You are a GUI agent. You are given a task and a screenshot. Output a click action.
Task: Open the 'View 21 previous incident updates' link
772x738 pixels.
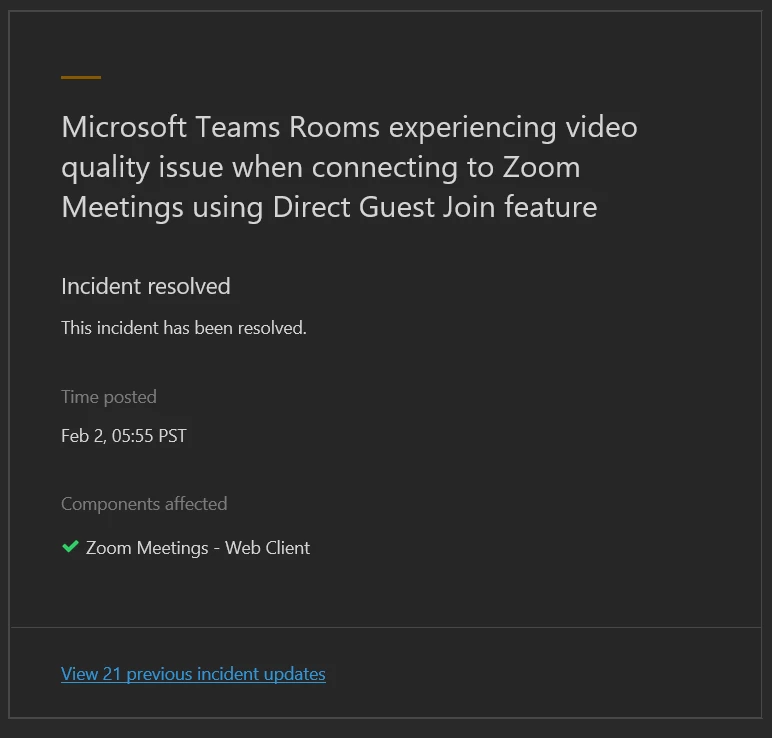tap(193, 674)
